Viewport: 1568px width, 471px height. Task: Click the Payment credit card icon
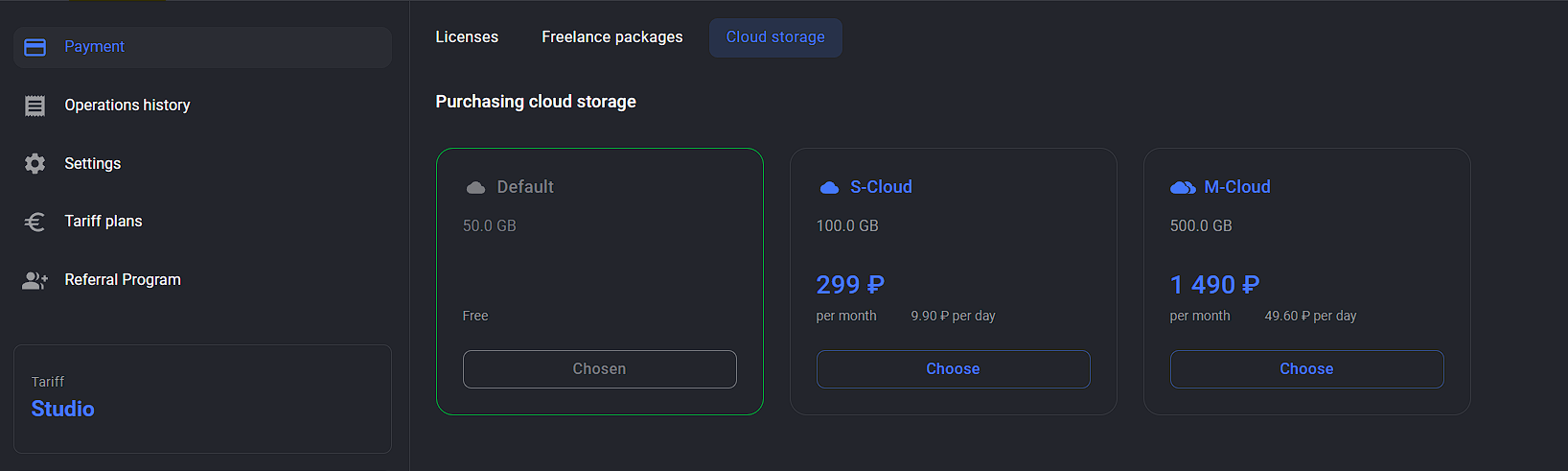coord(35,47)
